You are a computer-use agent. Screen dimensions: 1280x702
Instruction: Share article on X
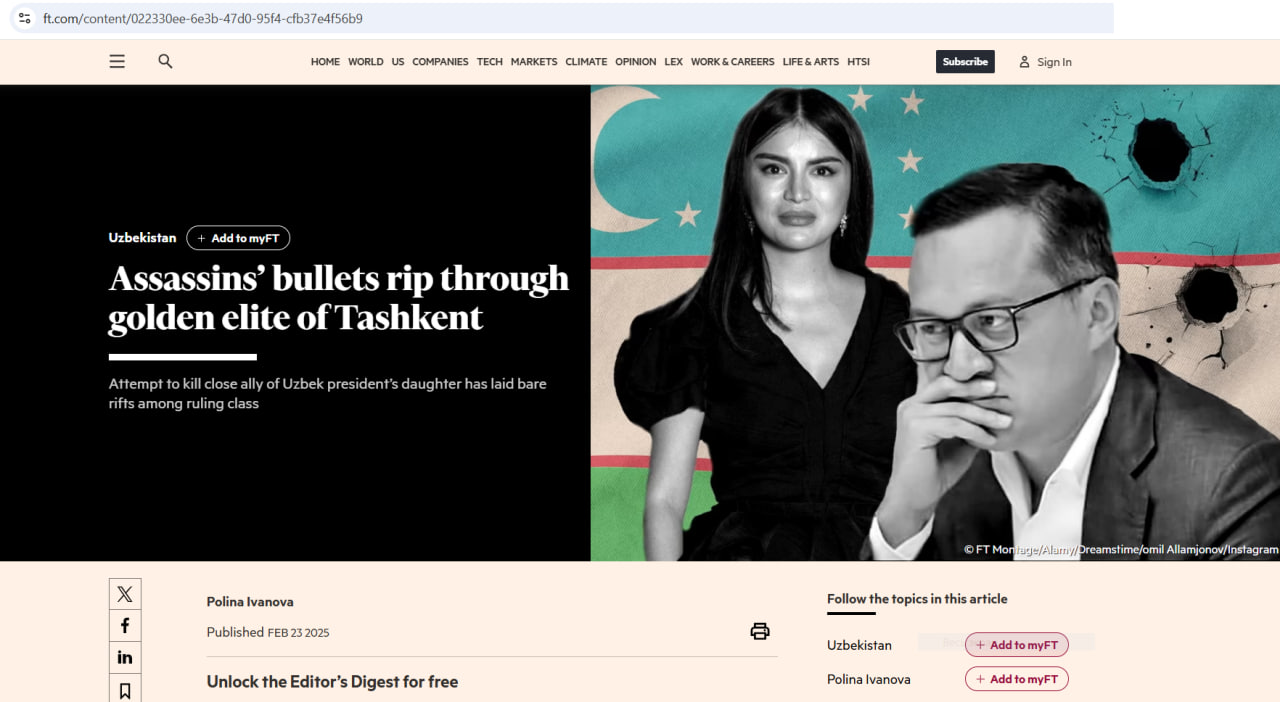point(125,594)
